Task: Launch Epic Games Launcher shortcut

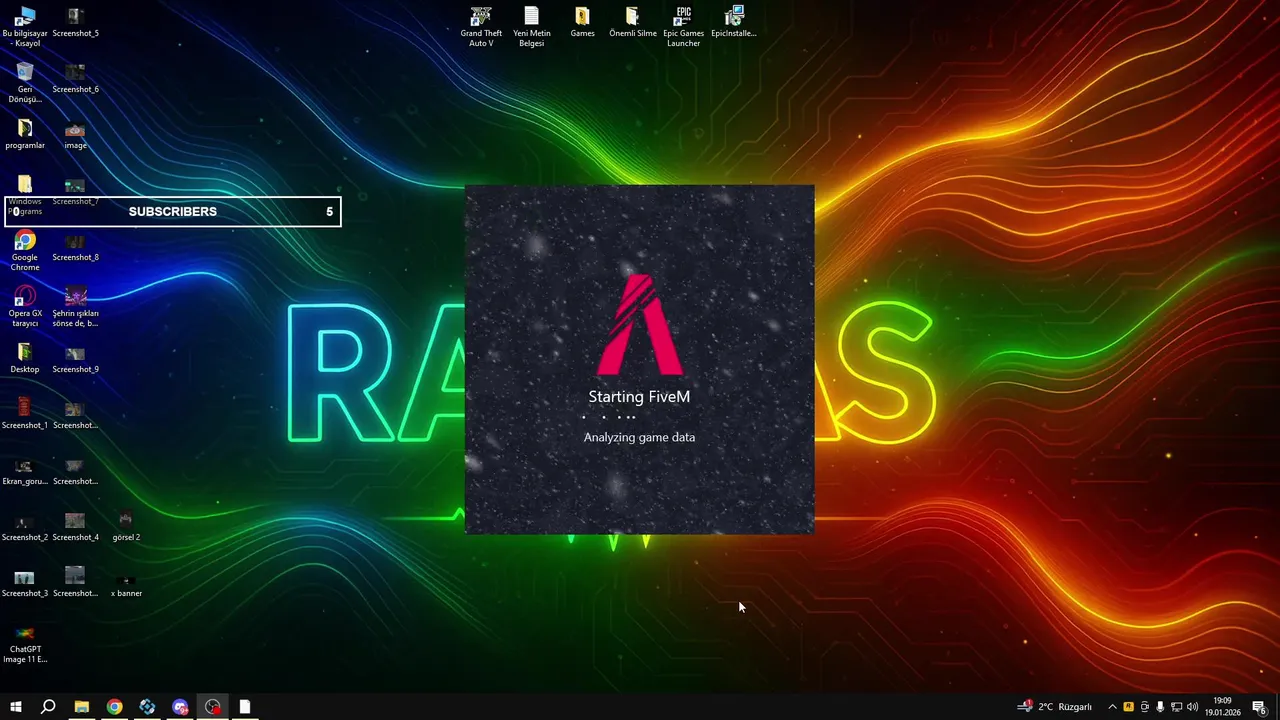Action: click(684, 27)
